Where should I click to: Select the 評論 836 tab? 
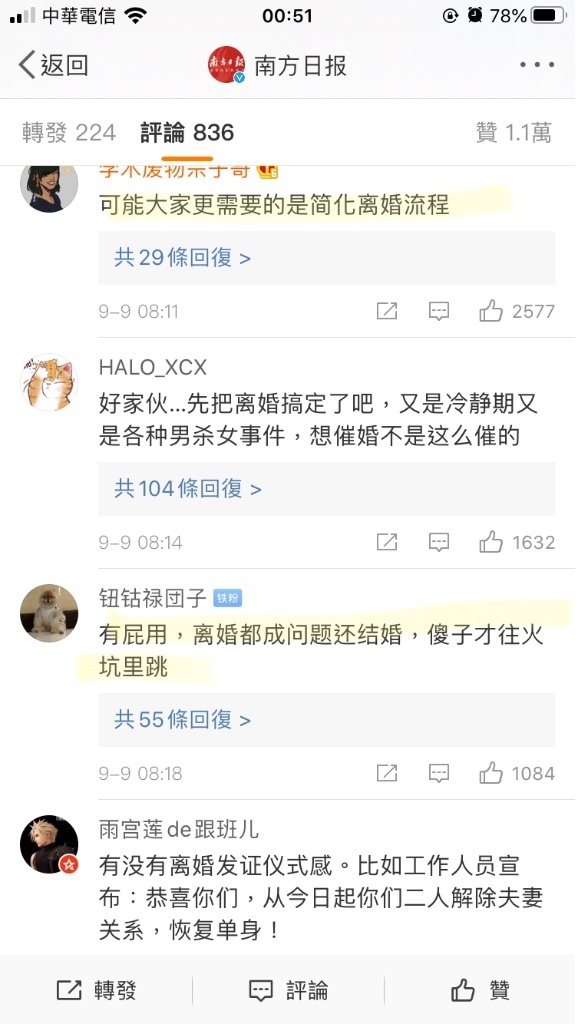point(187,133)
